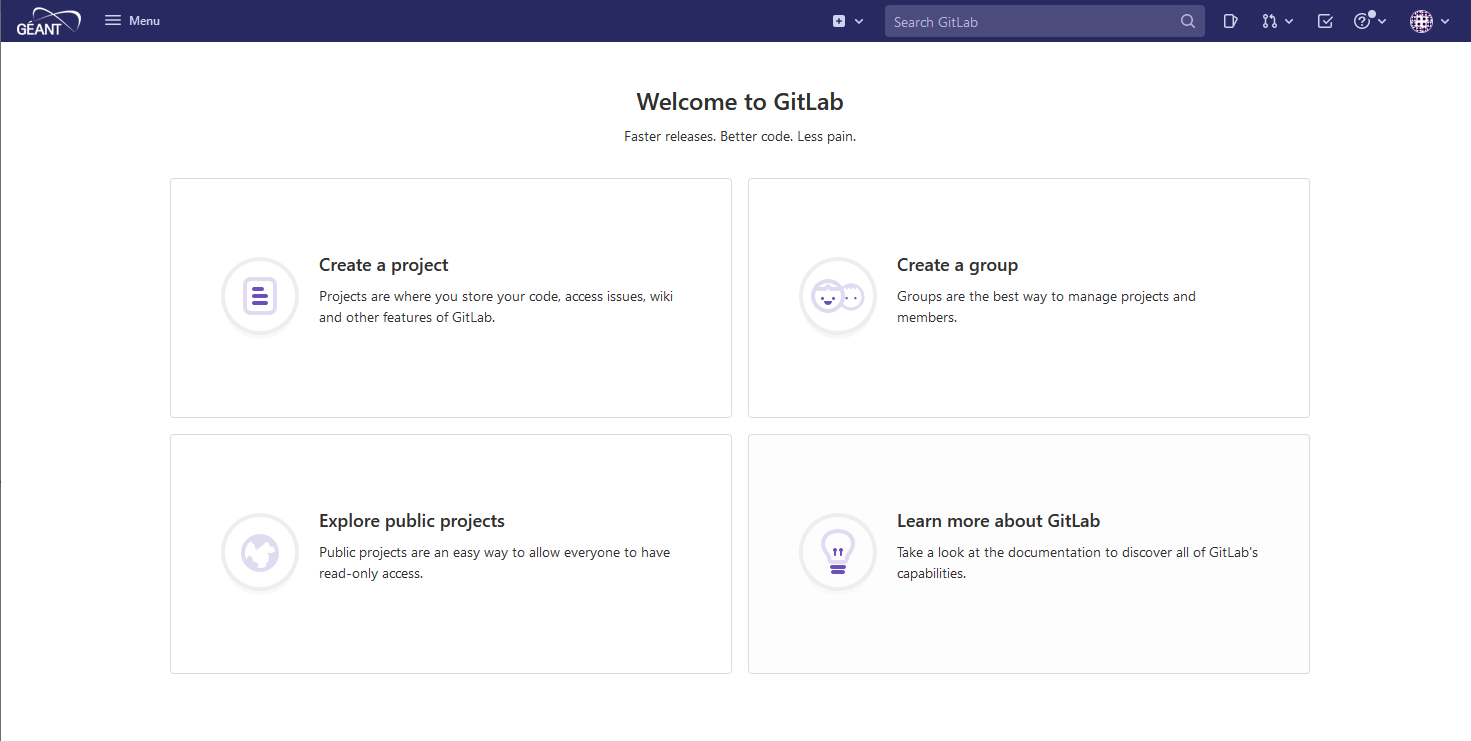Click the globe icon for public projects
The width and height of the screenshot is (1471, 741).
[x=260, y=552]
